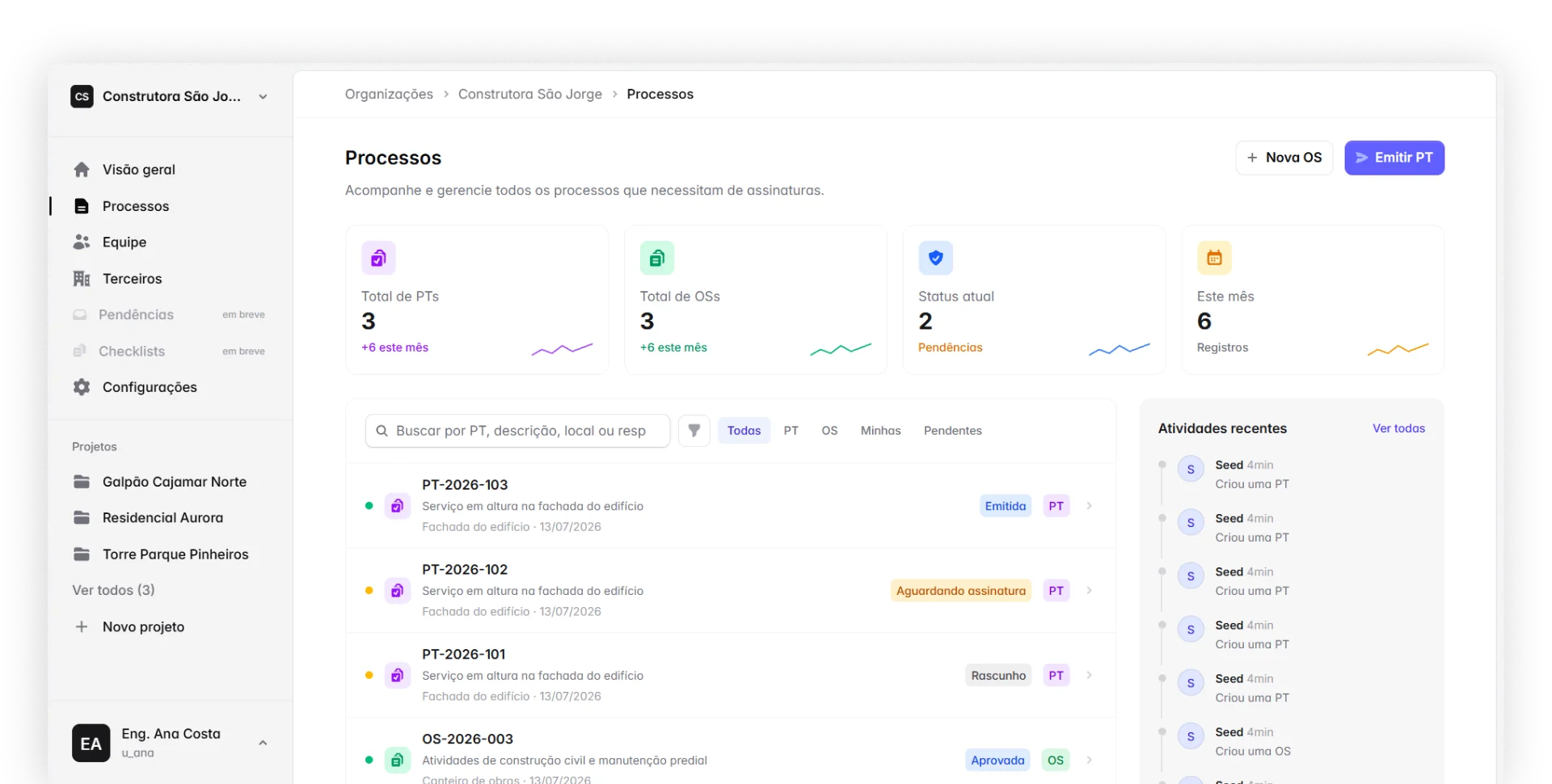Open PT-2026-102 row chevron arrow

1090,591
